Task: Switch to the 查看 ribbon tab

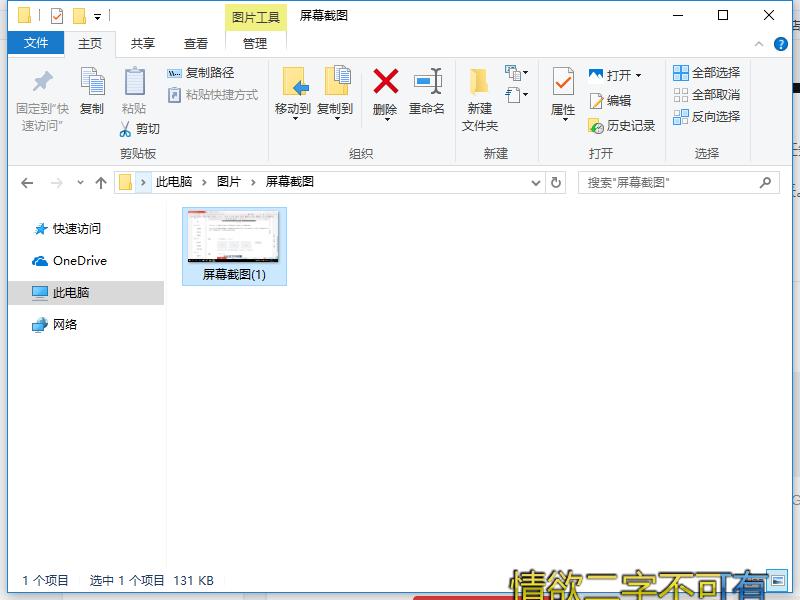Action: coord(194,44)
